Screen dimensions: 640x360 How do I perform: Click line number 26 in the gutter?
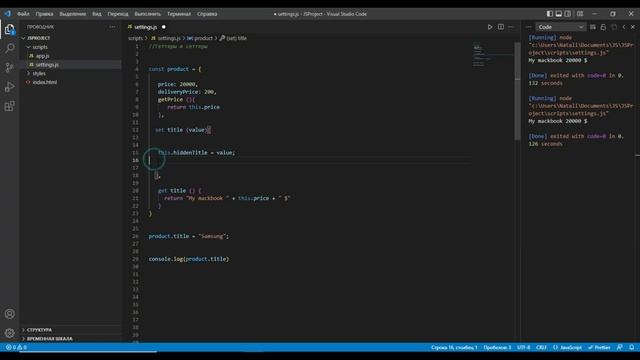tap(136, 236)
